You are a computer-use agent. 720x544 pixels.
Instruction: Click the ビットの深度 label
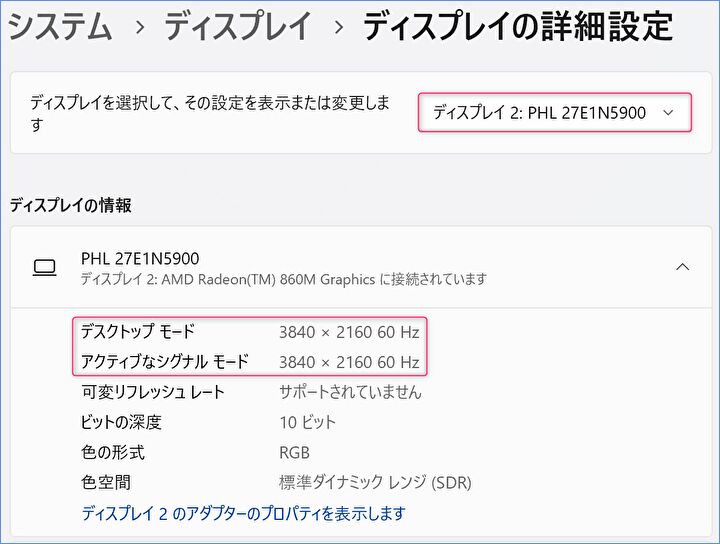tap(121, 422)
